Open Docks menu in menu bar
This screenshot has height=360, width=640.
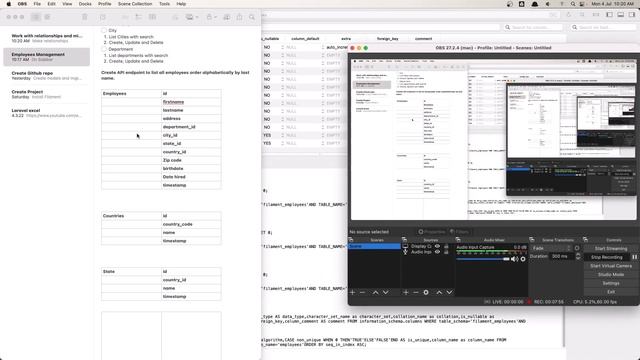point(85,4)
